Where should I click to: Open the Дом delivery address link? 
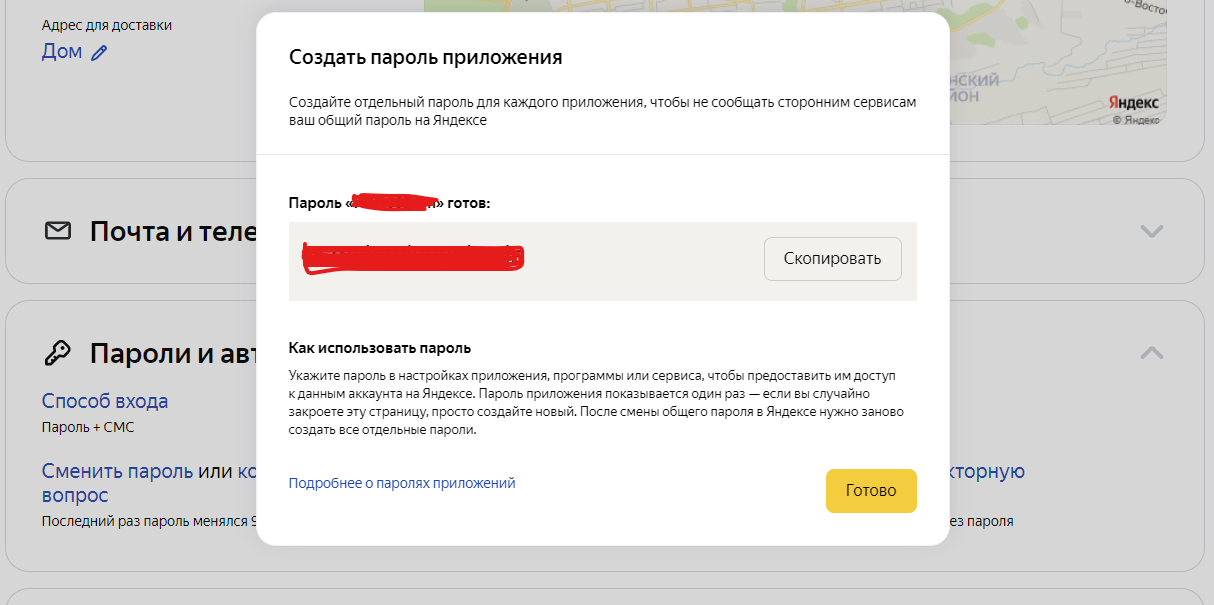tap(62, 52)
